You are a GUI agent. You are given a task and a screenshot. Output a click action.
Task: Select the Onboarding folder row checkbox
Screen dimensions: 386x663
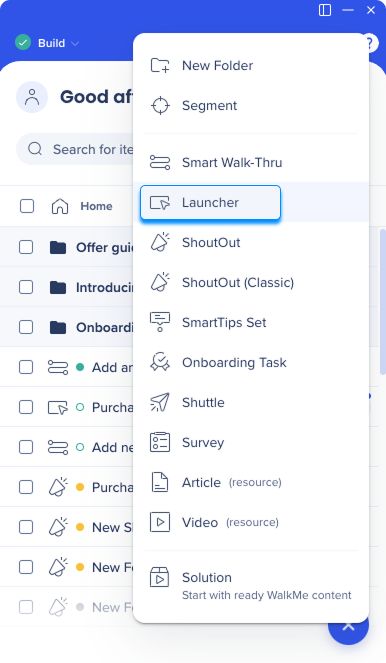(x=26, y=327)
